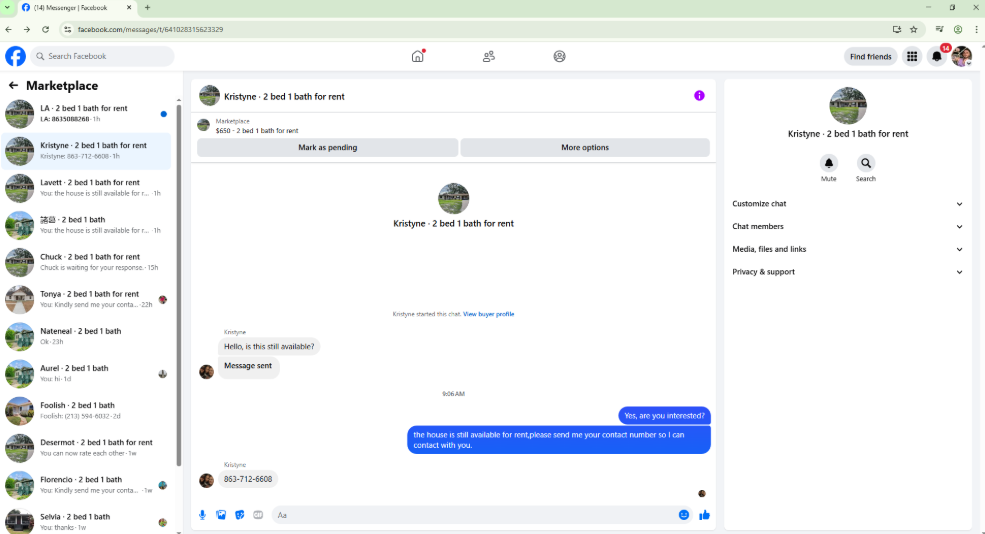The image size is (985, 534).
Task: Open Lavett 2 bed 1 bath conversation
Action: [x=86, y=188]
